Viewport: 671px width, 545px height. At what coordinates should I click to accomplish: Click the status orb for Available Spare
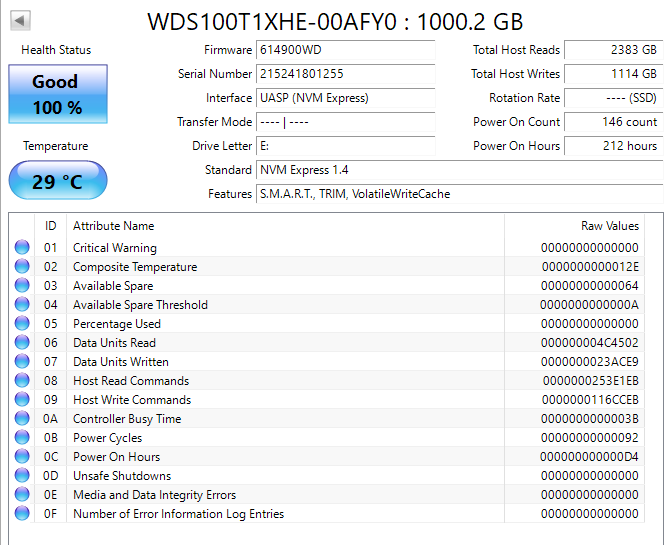tap(22, 286)
